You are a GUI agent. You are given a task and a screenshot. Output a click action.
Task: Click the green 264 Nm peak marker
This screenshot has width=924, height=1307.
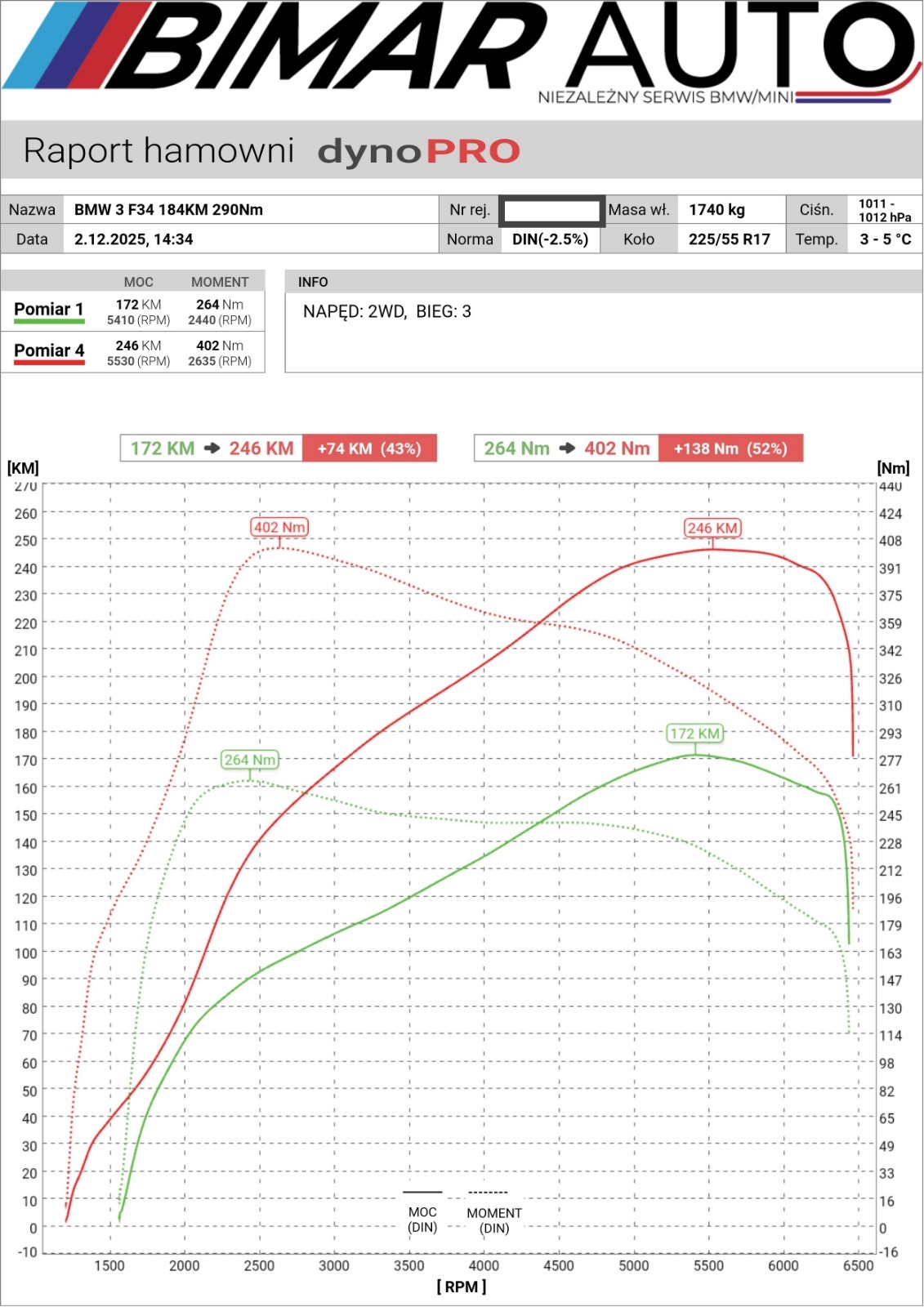(250, 761)
